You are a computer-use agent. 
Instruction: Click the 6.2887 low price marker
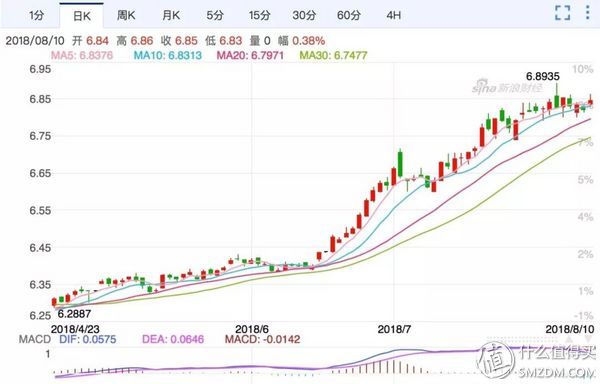click(74, 314)
